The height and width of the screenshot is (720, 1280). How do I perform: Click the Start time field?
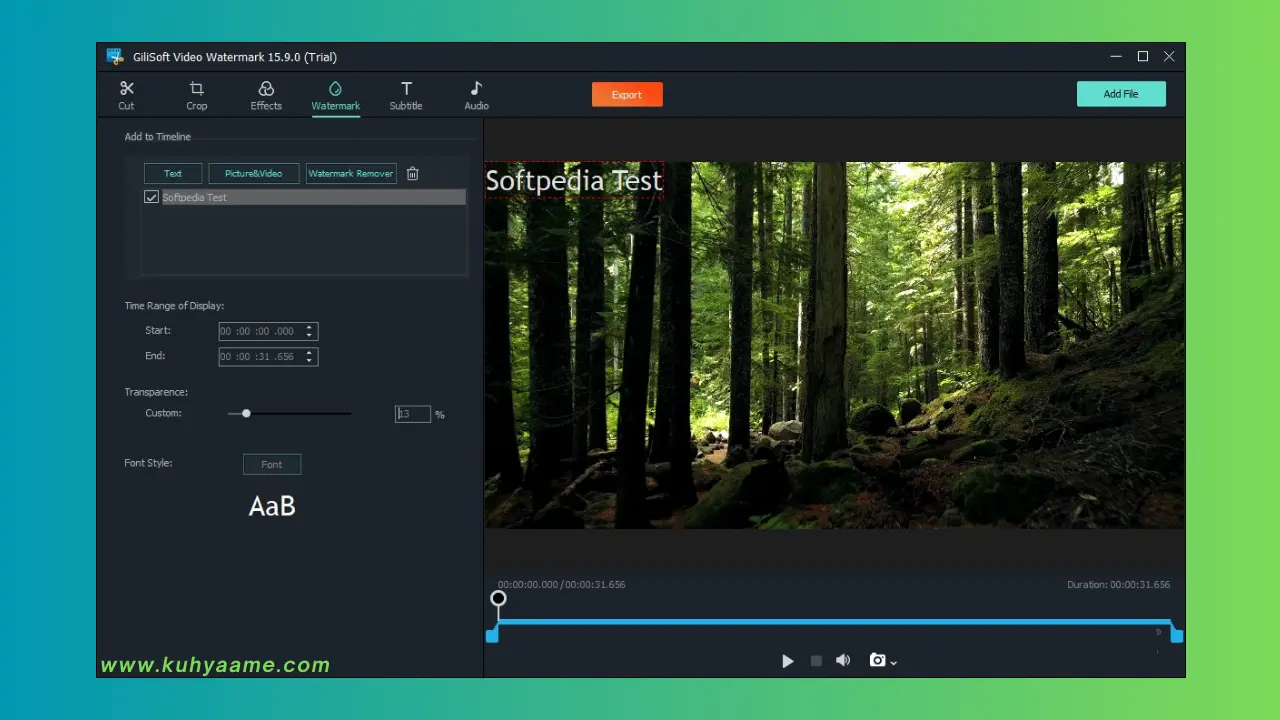click(268, 331)
